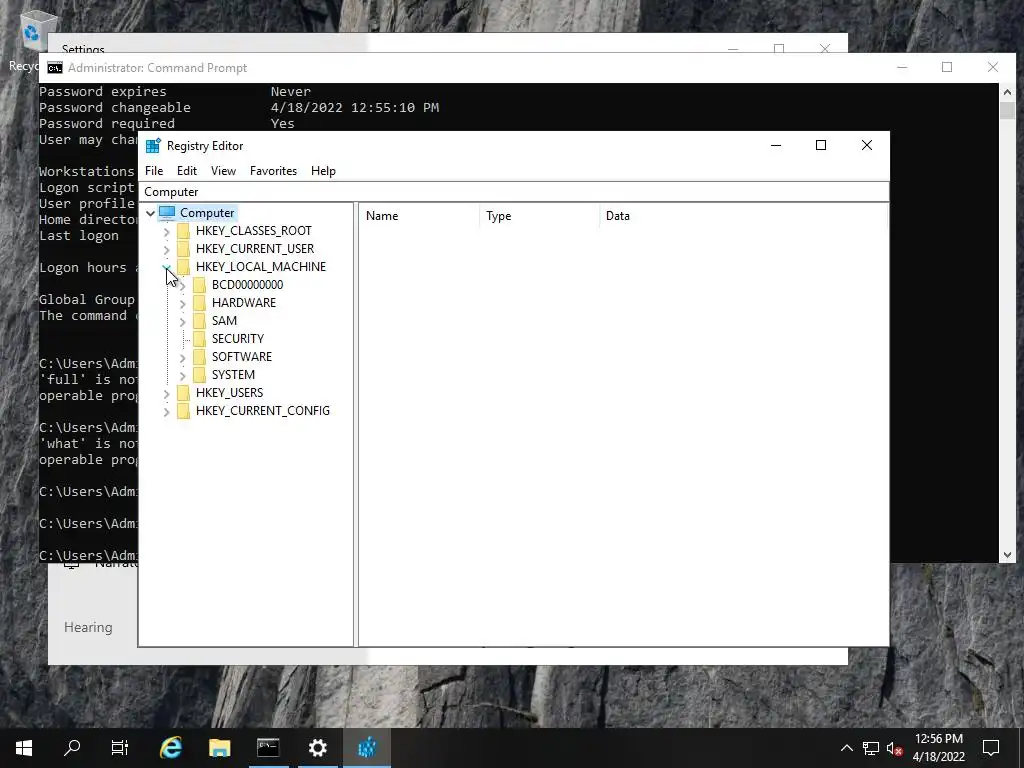Click the HKEY_CURRENT_USER folder icon
This screenshot has width=1024, height=768.
click(184, 249)
